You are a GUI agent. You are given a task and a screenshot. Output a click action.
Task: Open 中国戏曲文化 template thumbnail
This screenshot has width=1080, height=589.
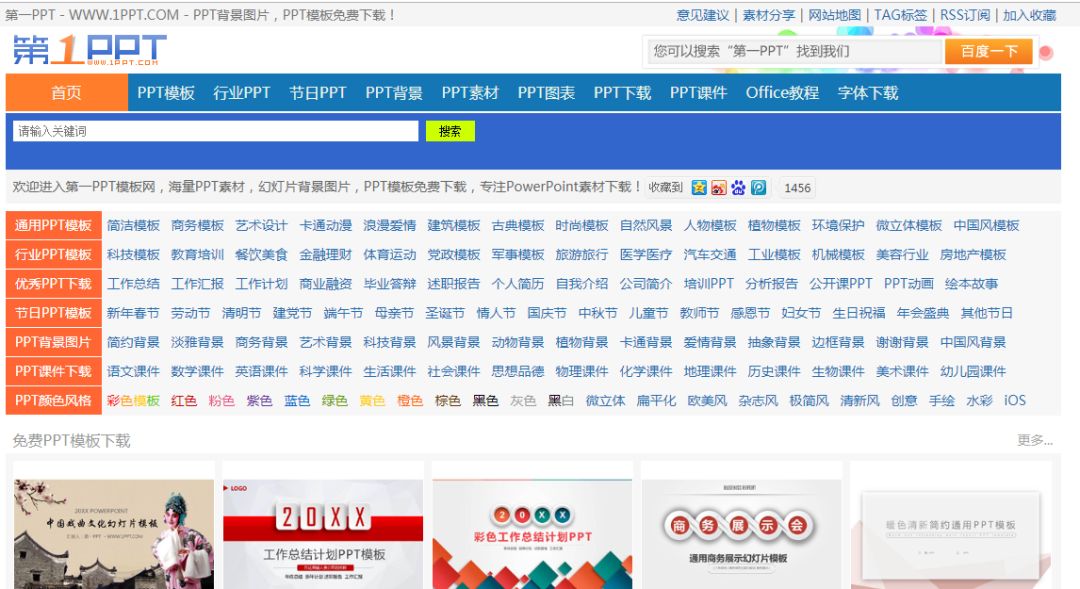[114, 534]
